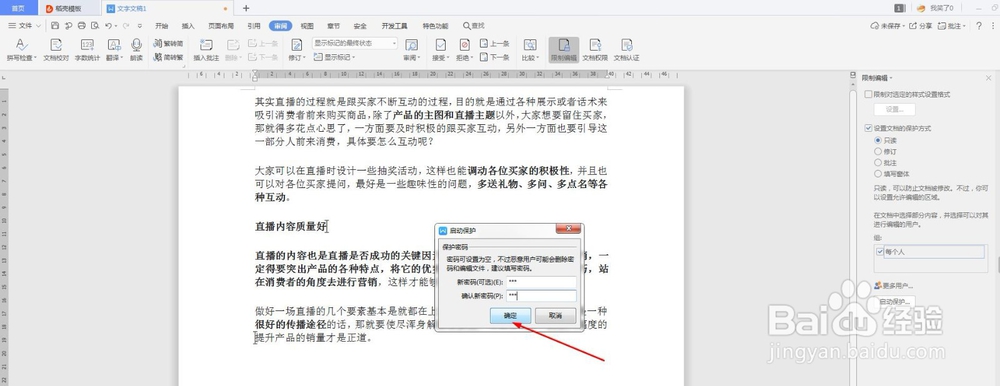Switch to the 页面布局 ribbon tab

(x=221, y=26)
